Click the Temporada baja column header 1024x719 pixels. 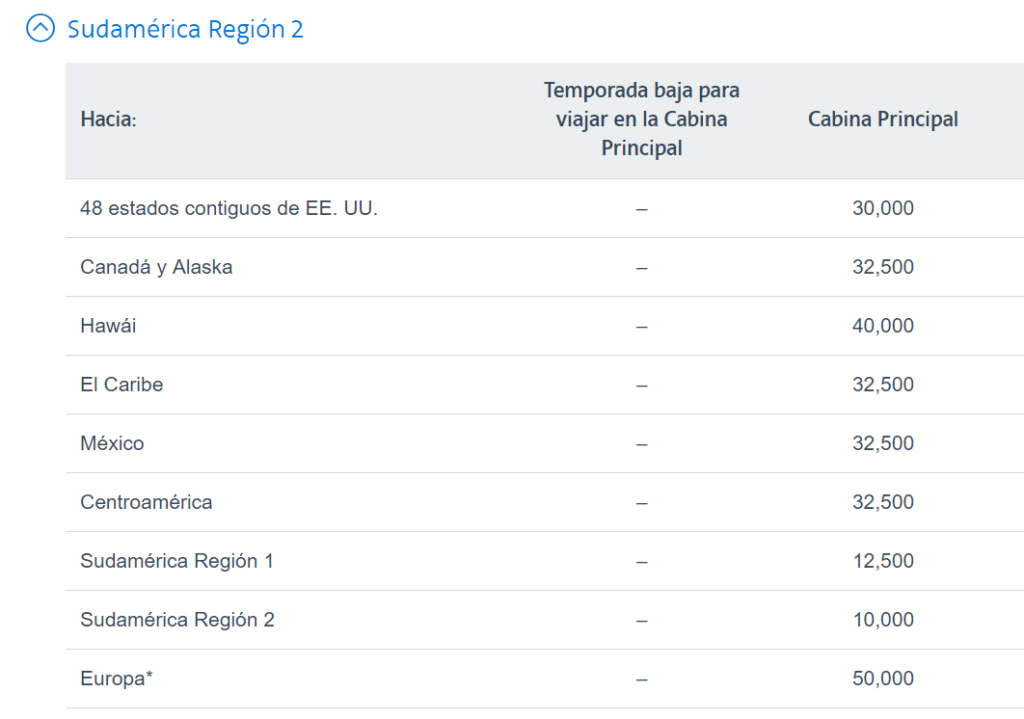pos(641,118)
